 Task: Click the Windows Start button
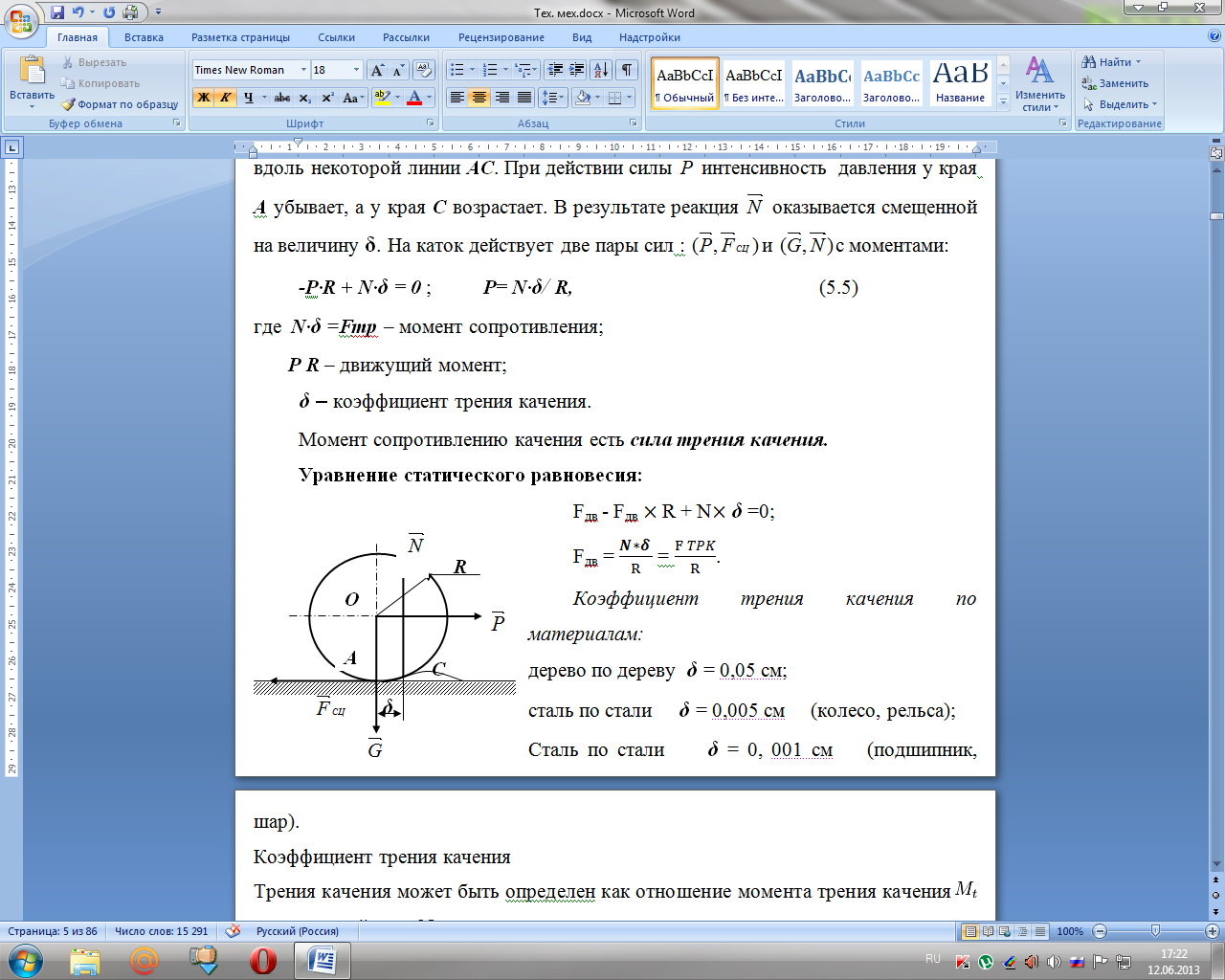(x=26, y=960)
